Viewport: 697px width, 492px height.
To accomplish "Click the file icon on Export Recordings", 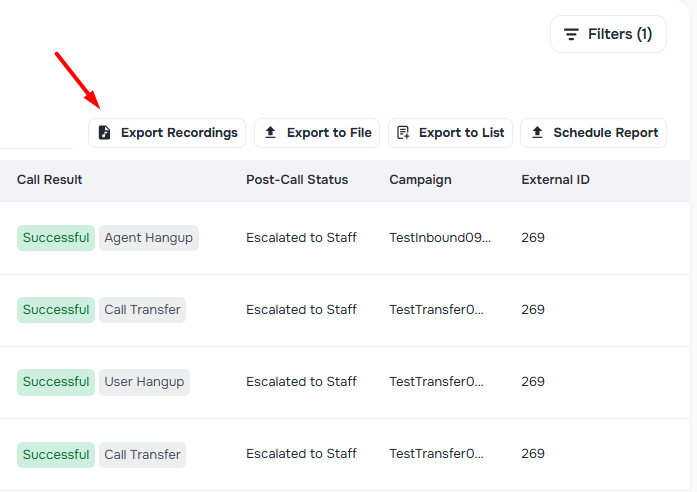I will [105, 133].
